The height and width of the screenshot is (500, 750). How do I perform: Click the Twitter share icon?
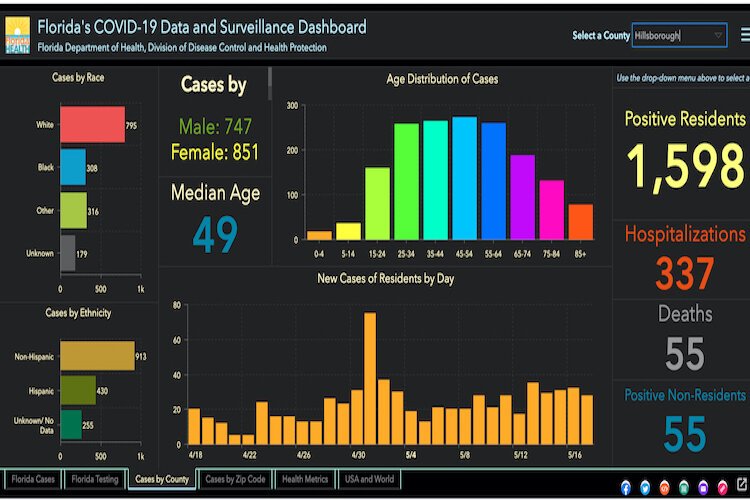click(645, 487)
